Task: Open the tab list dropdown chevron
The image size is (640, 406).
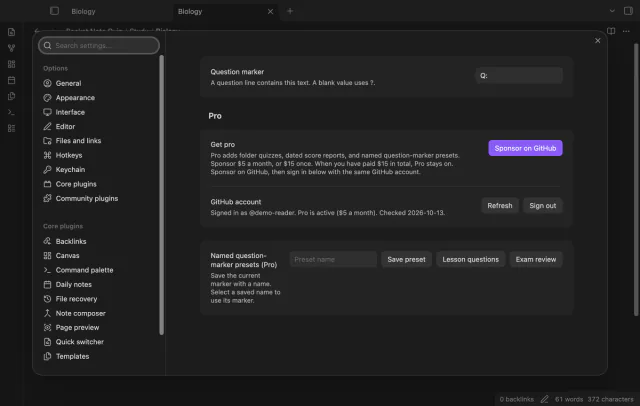Action: point(612,11)
